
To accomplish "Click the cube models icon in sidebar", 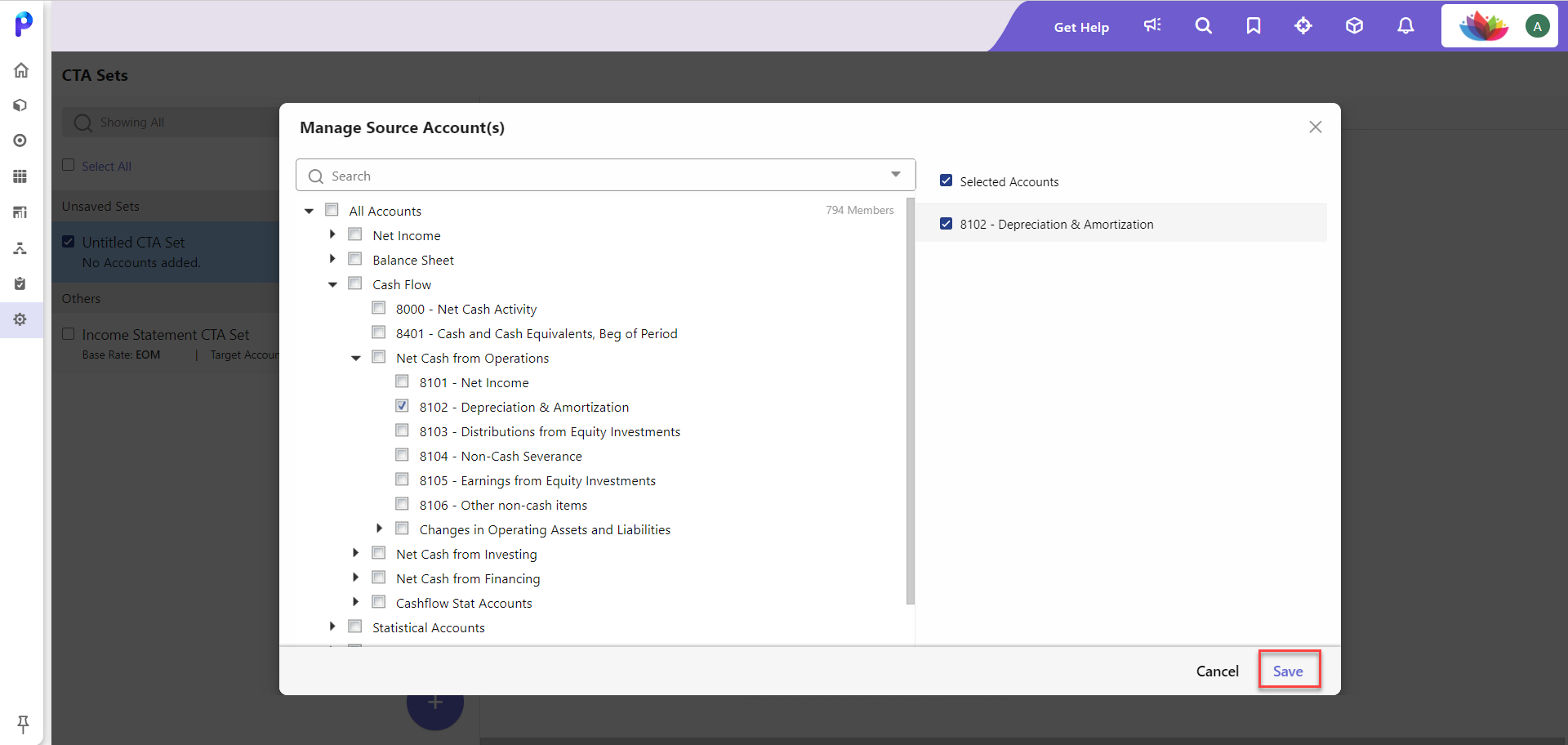I will 20,105.
